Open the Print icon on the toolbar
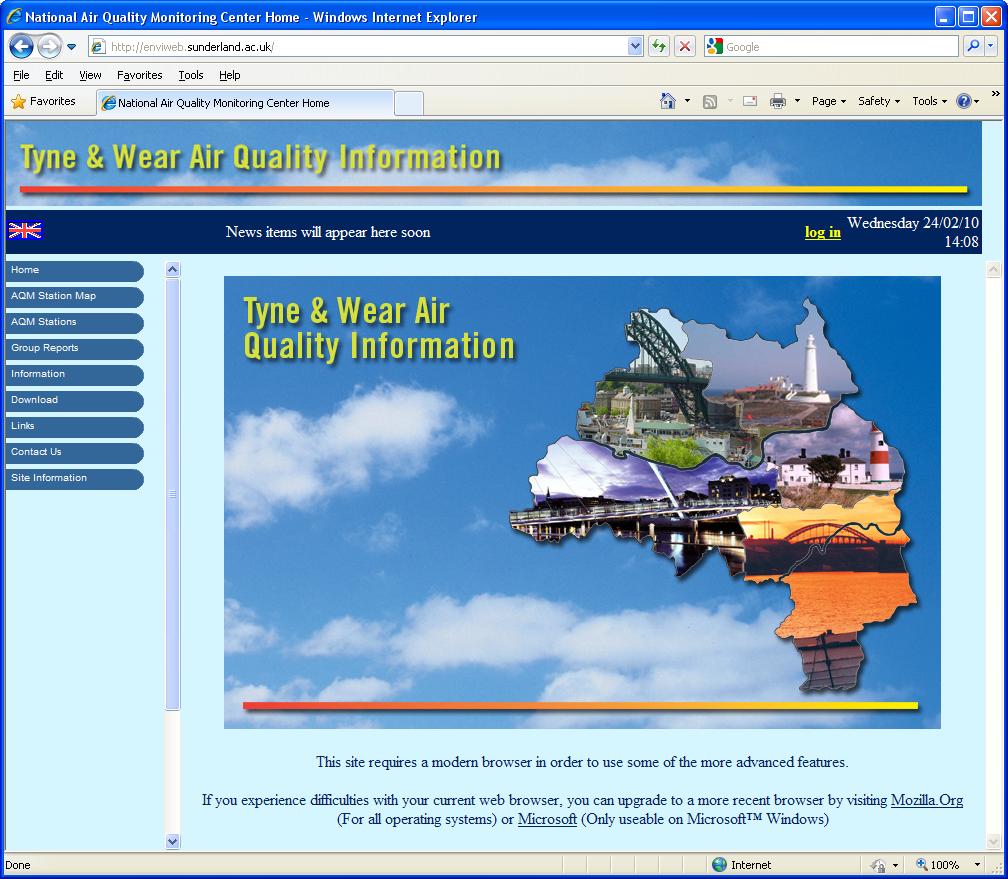Image resolution: width=1008 pixels, height=879 pixels. tap(776, 101)
